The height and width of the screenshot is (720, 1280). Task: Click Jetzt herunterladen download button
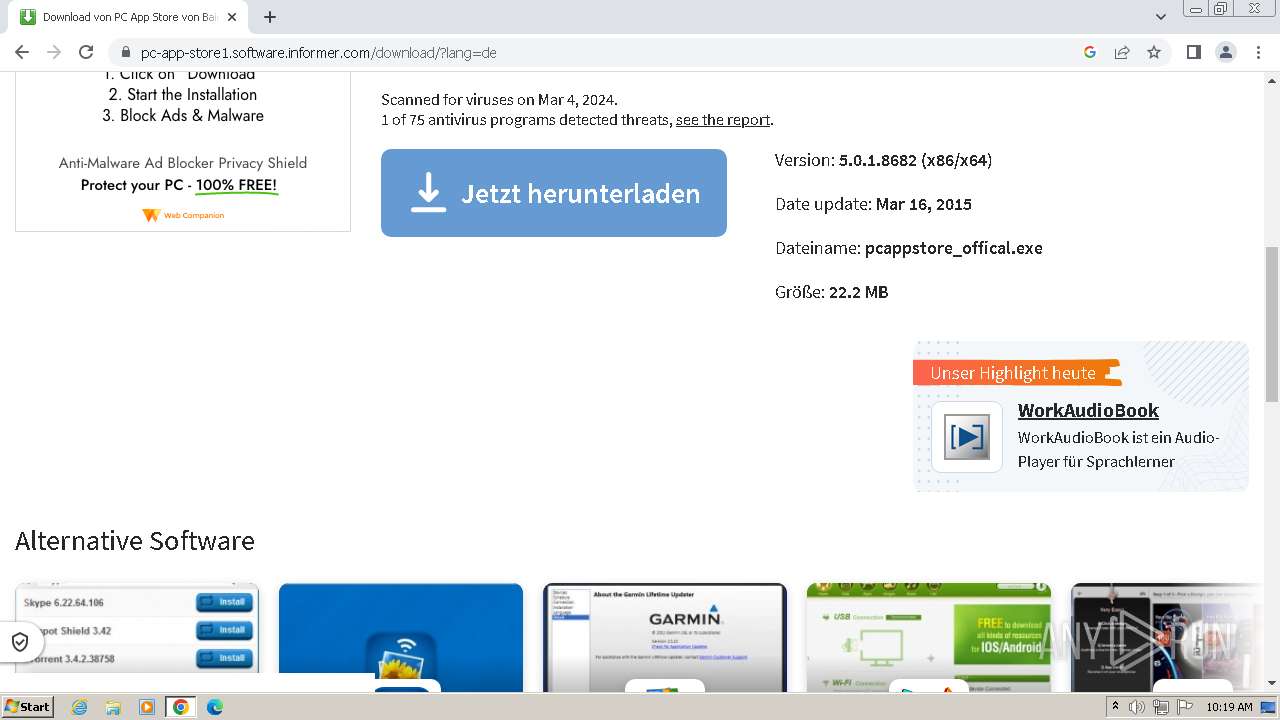pyautogui.click(x=554, y=193)
